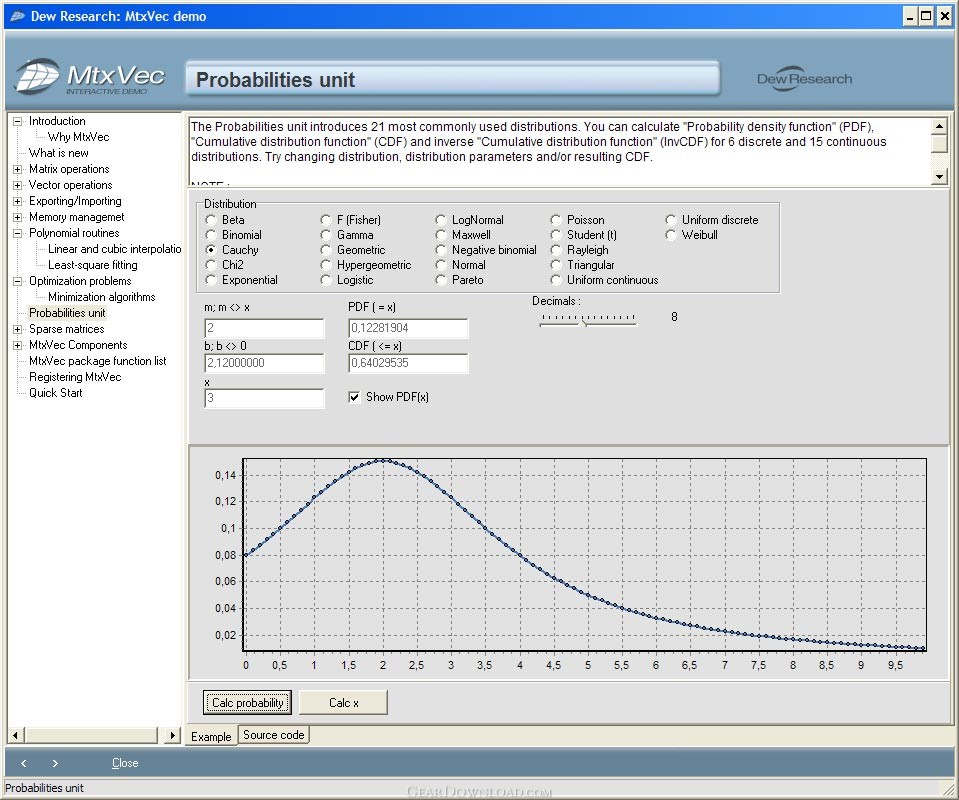Expand the Matrix operations tree node
Screen dimensions: 959x800
point(18,169)
